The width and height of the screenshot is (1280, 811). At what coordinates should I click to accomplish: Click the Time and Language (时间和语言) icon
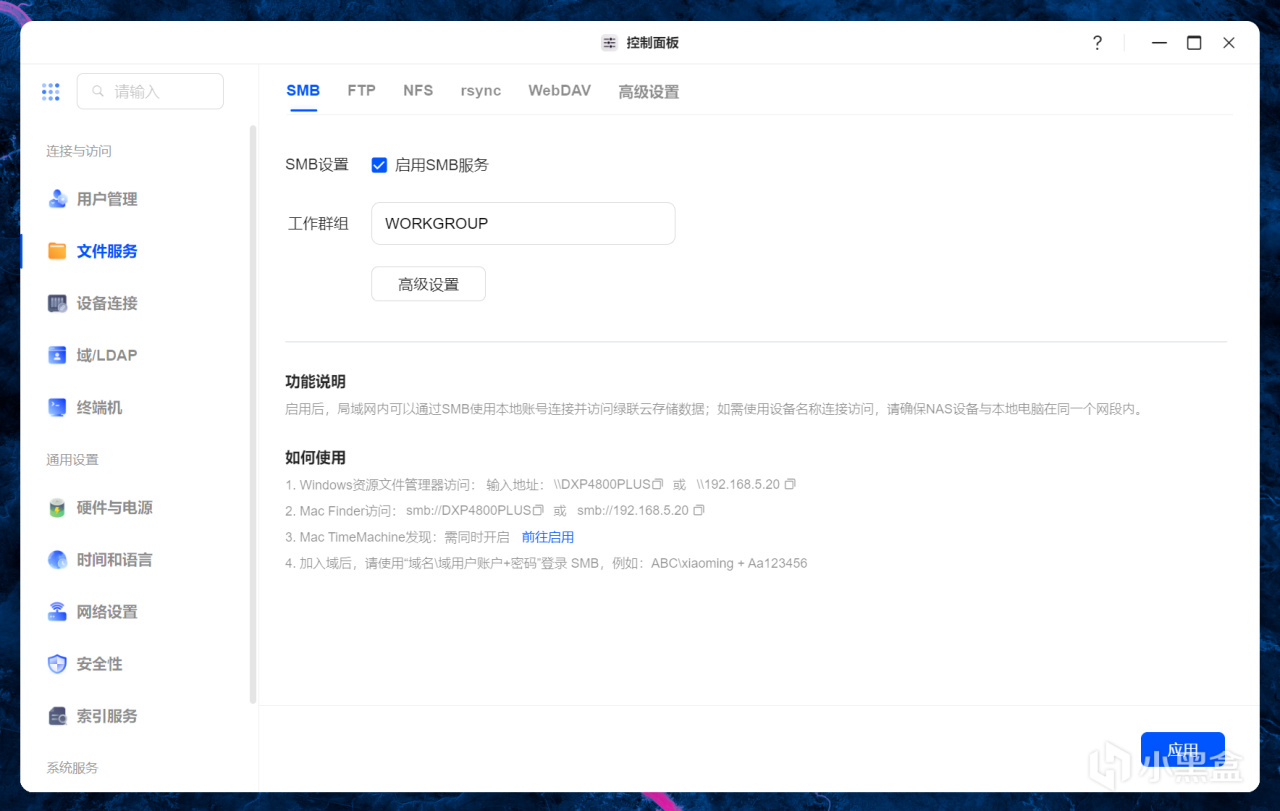58,560
